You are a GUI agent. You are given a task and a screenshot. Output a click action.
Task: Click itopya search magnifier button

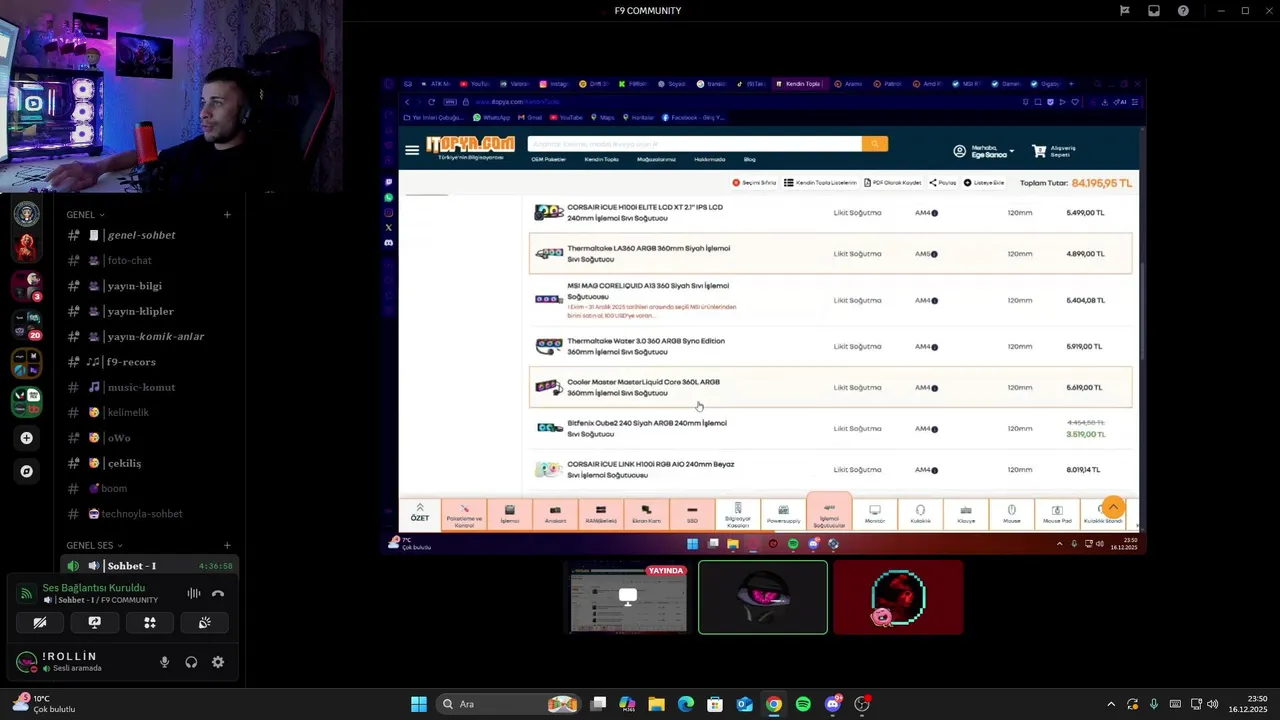coord(875,144)
